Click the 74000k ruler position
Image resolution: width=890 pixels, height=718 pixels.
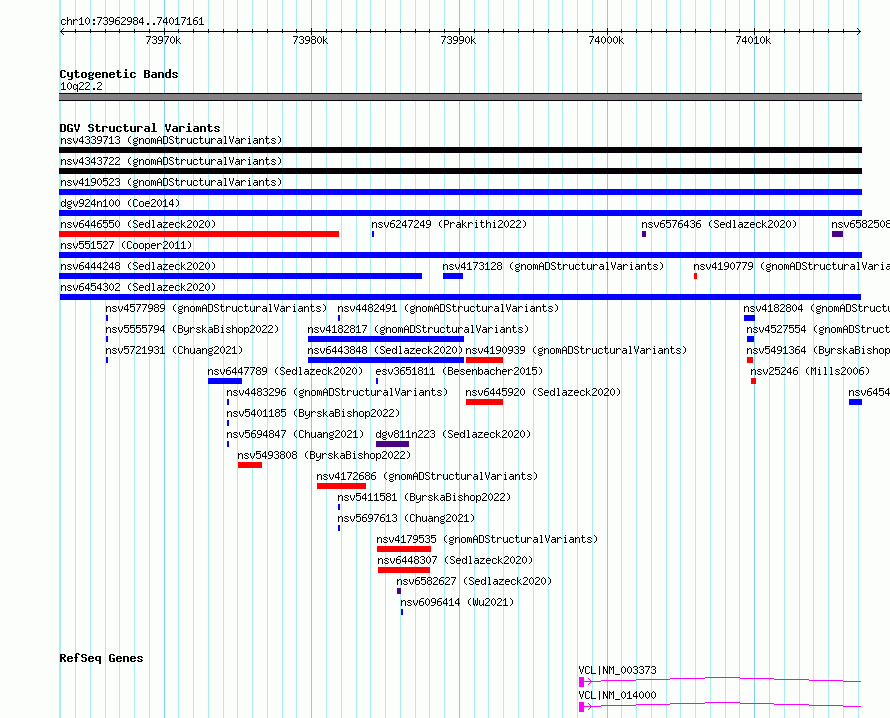(606, 40)
